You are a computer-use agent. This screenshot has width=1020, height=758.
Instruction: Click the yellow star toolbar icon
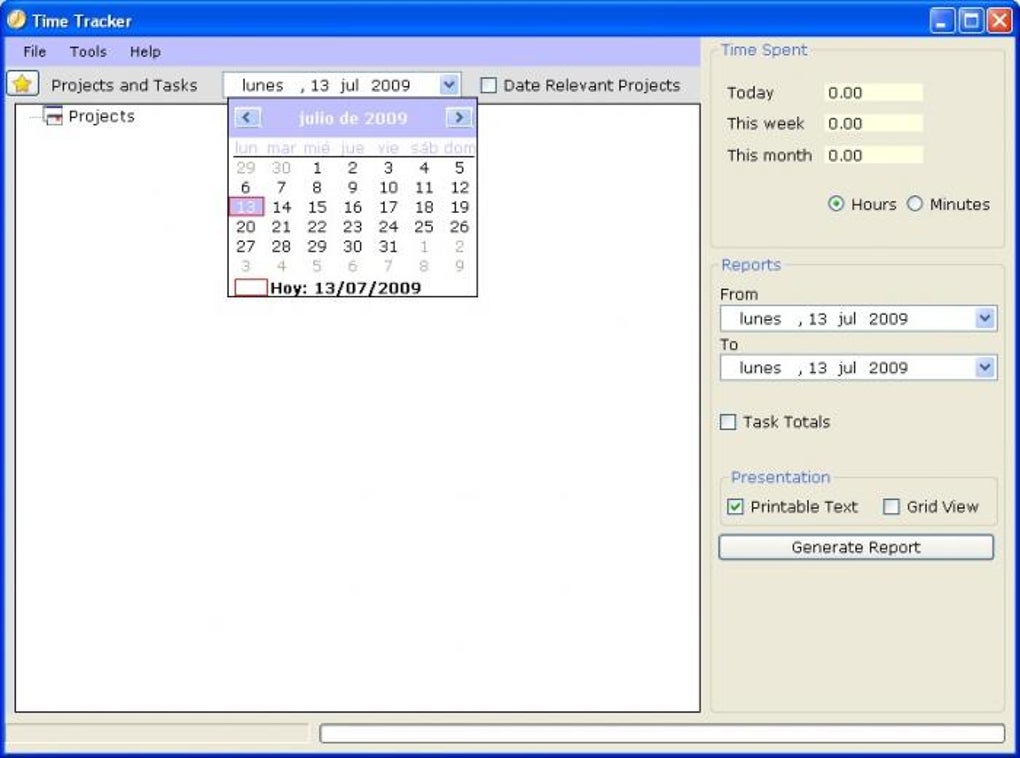coord(21,83)
